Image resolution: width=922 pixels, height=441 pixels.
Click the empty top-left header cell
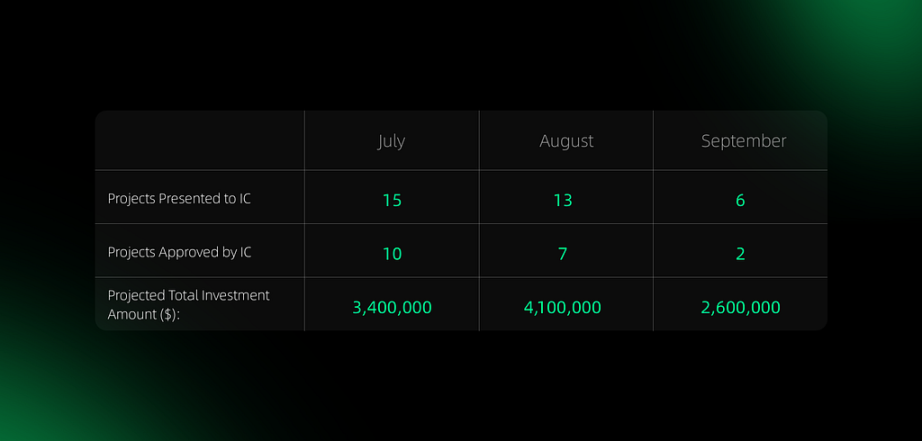click(199, 140)
